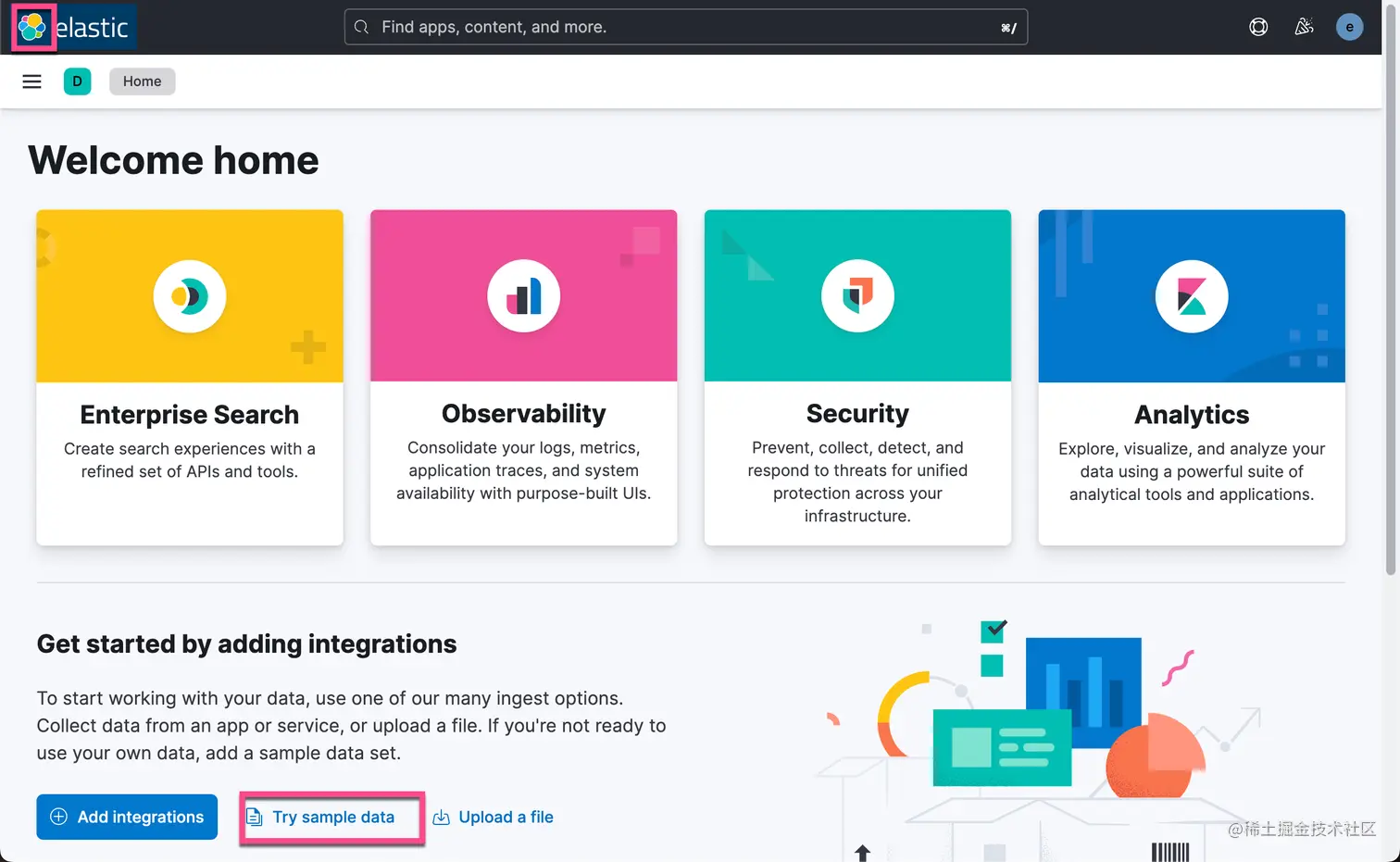
Task: Click the document icon beside Try sample data
Action: (x=254, y=818)
